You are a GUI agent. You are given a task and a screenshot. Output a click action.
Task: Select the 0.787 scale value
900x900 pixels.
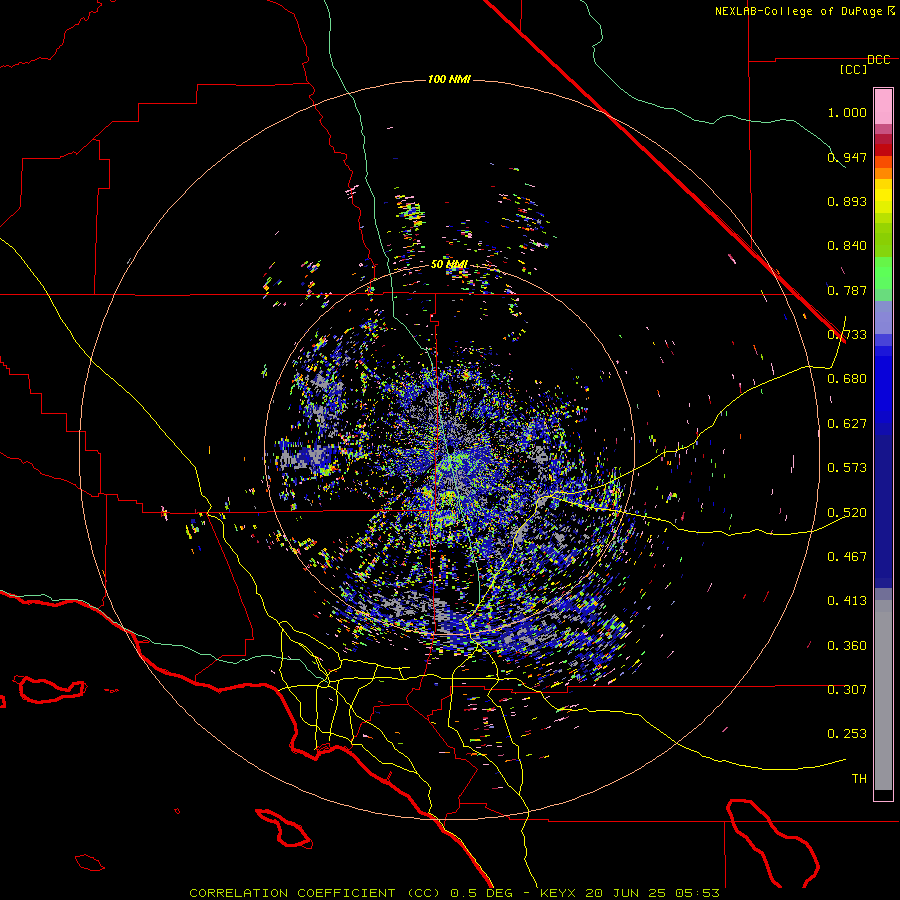coord(847,290)
